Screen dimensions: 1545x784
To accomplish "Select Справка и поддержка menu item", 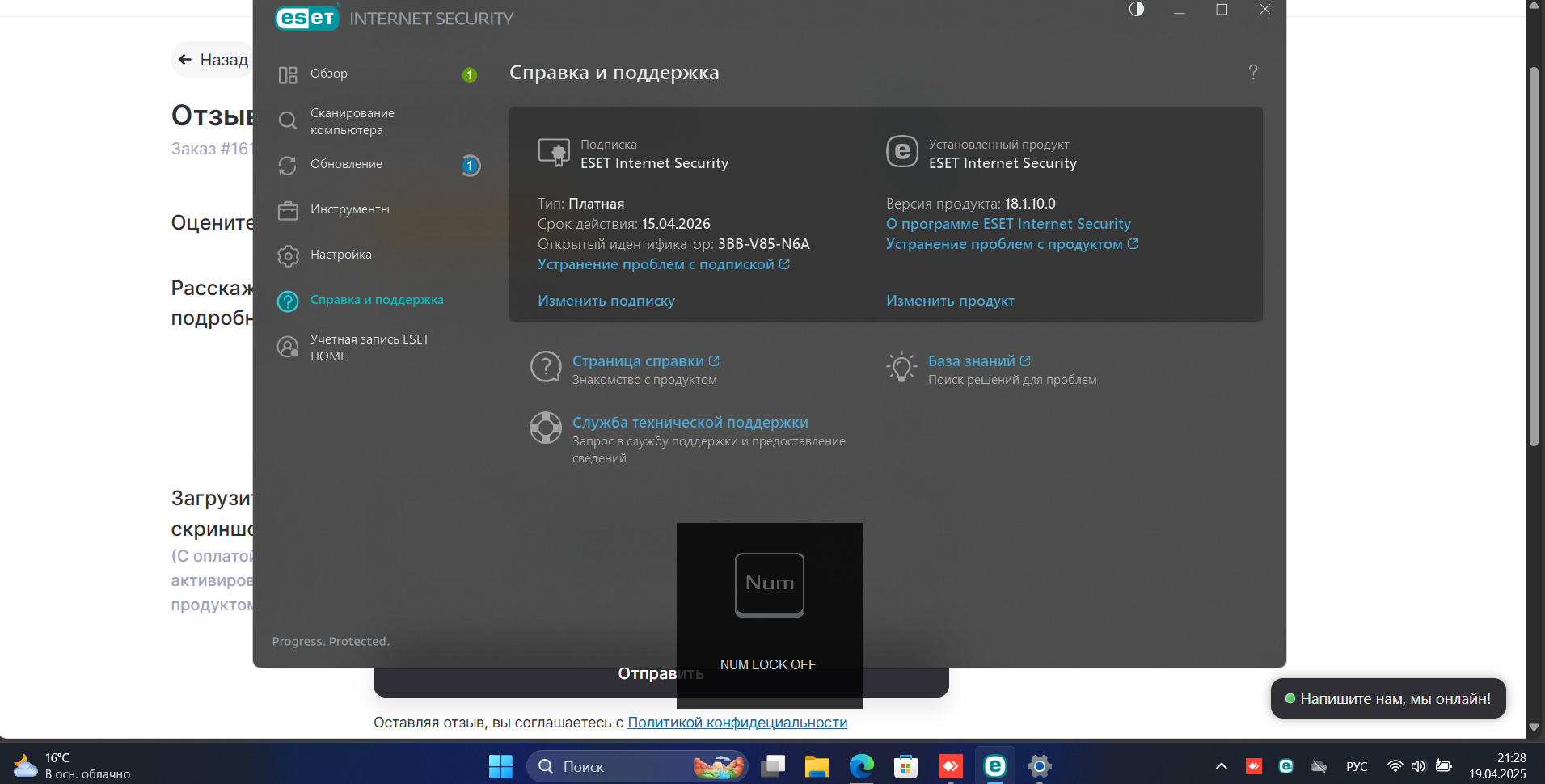I will tap(376, 301).
